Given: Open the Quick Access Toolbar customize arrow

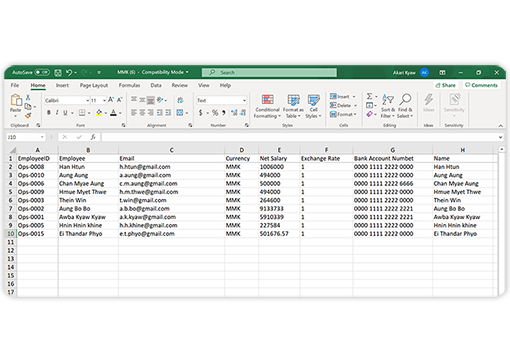Looking at the screenshot, I should (x=99, y=72).
